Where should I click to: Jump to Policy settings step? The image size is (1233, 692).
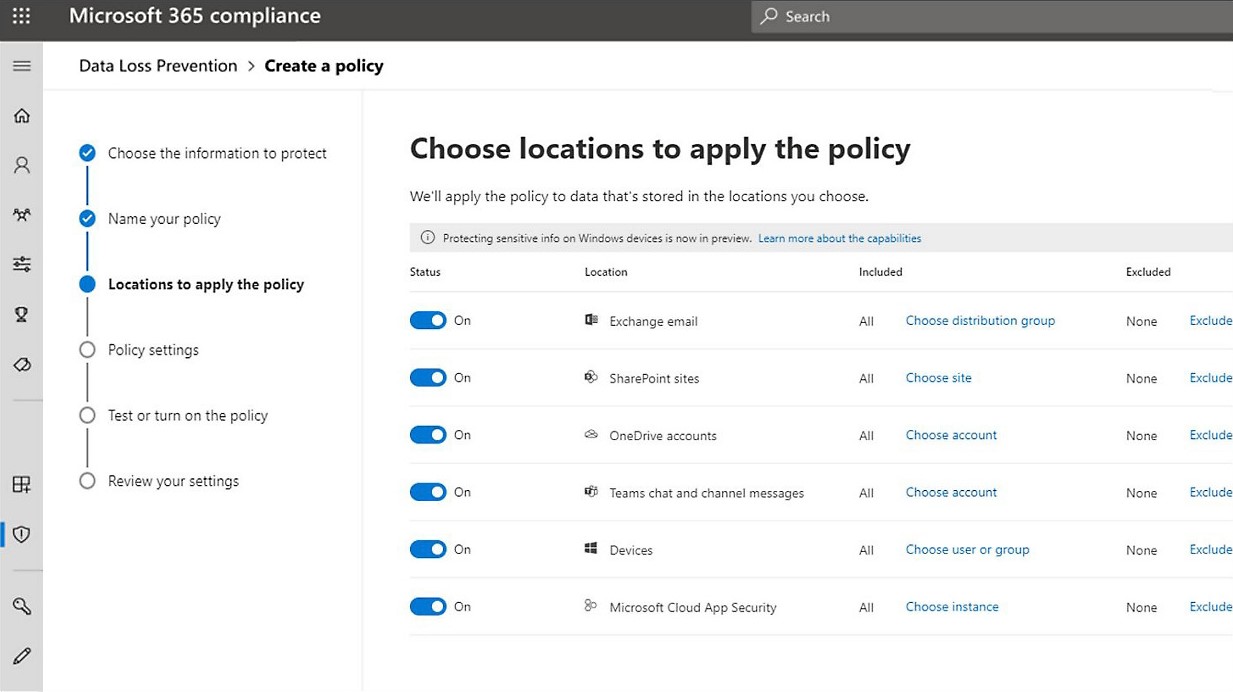click(153, 350)
